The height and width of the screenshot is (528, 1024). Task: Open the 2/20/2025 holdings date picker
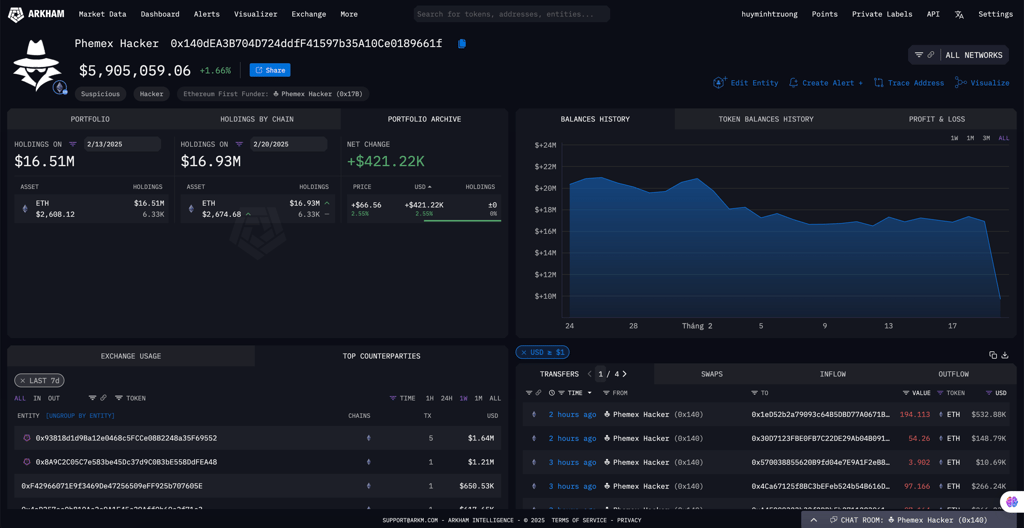coord(287,144)
